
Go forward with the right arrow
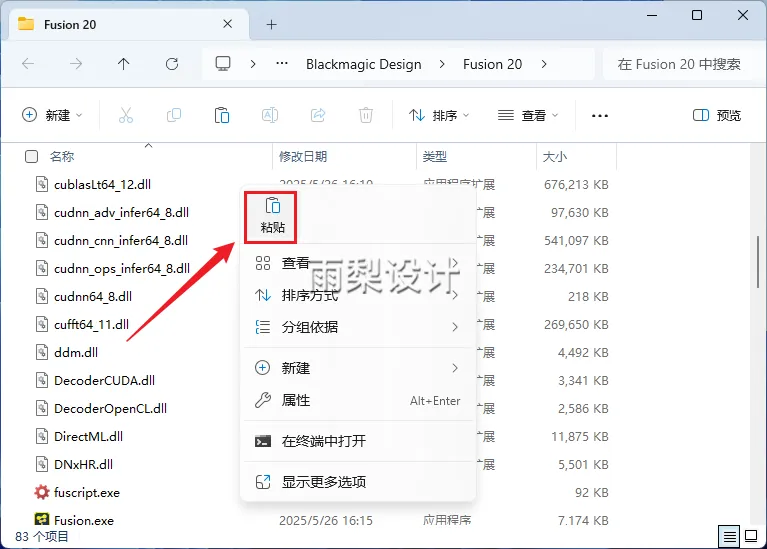point(76,64)
